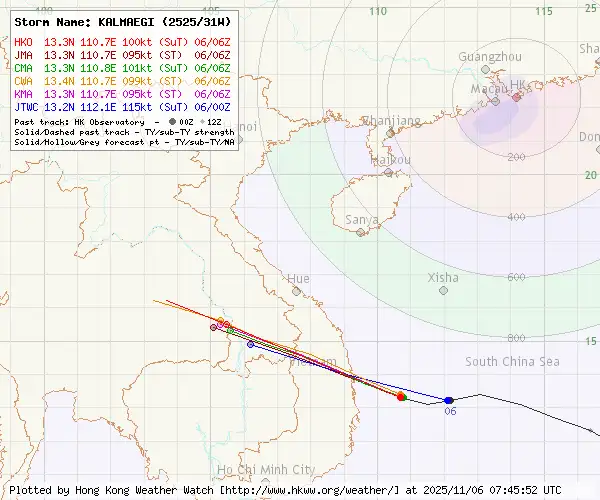Select the Xisha island marker
Image resolution: width=600 pixels, height=500 pixels.
443,290
